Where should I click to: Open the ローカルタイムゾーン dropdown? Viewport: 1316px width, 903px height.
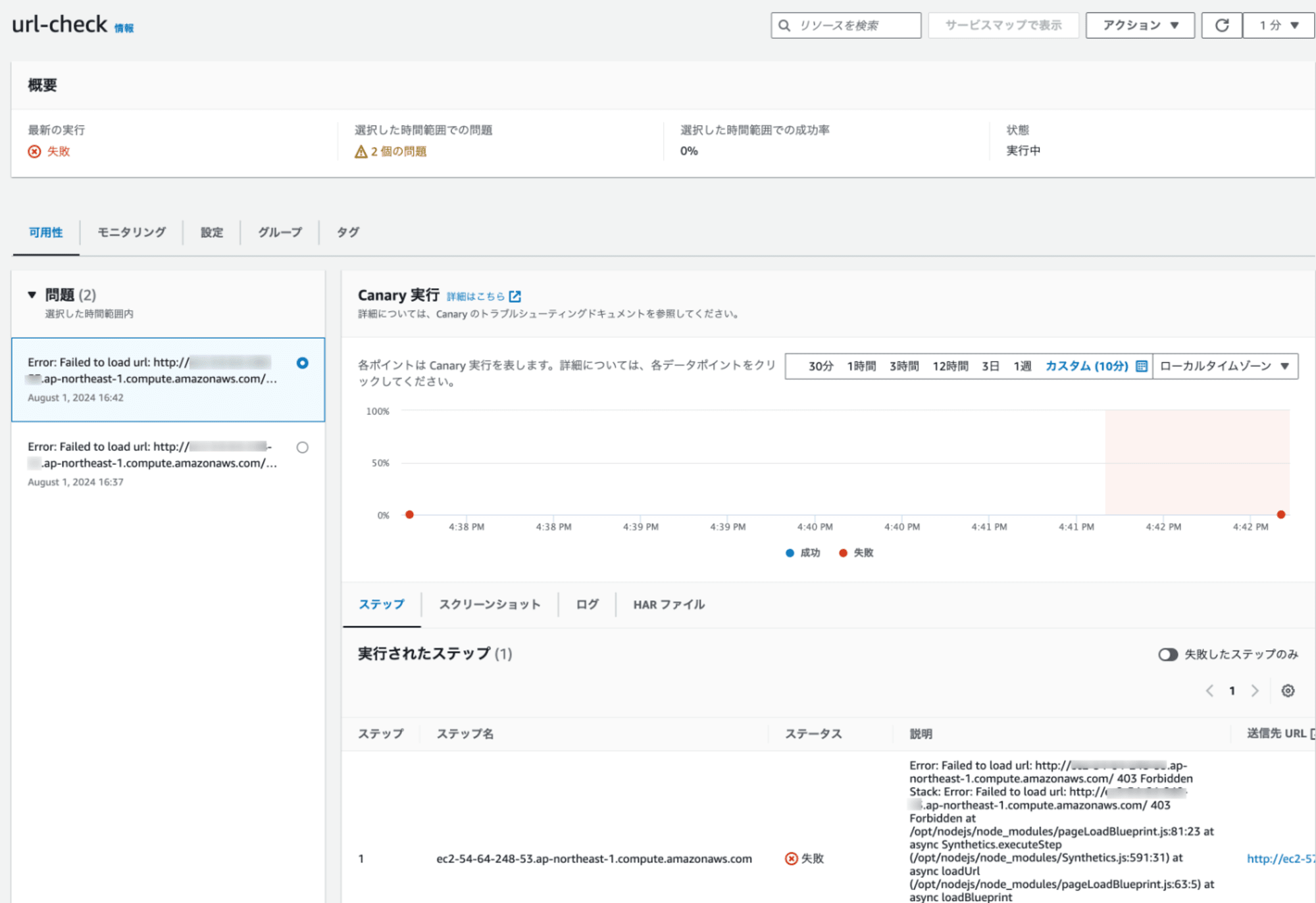pyautogui.click(x=1225, y=366)
